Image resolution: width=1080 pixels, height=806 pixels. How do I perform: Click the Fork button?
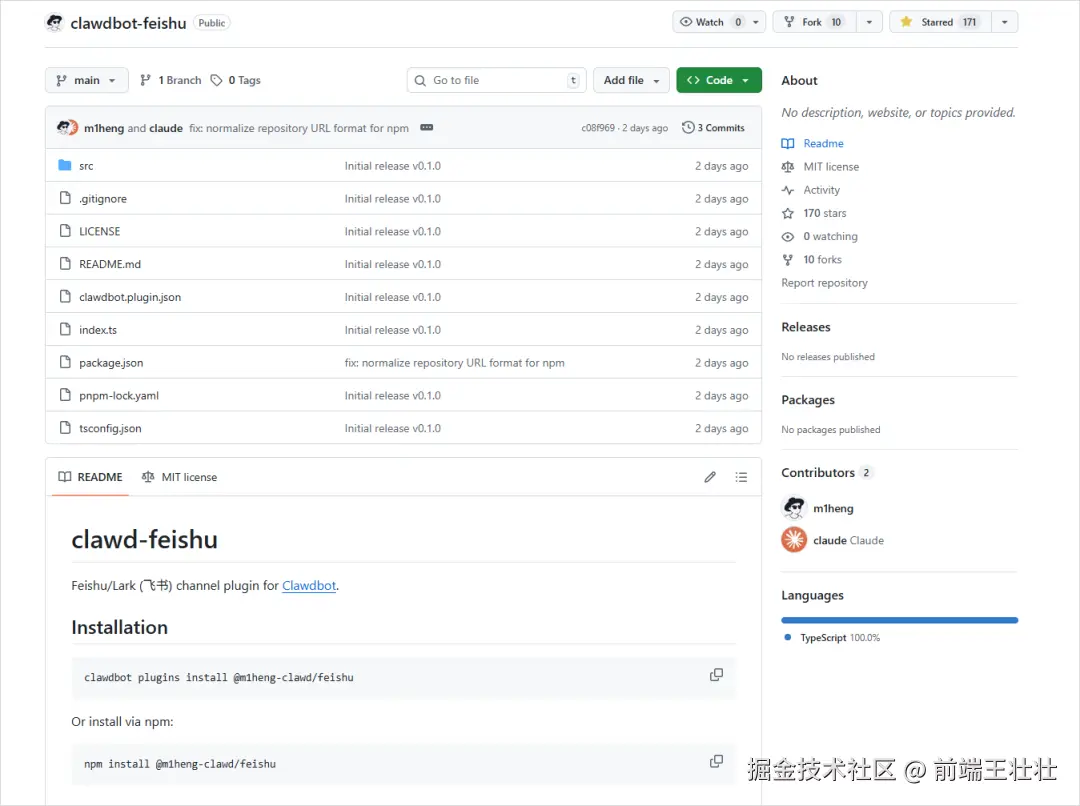click(814, 22)
